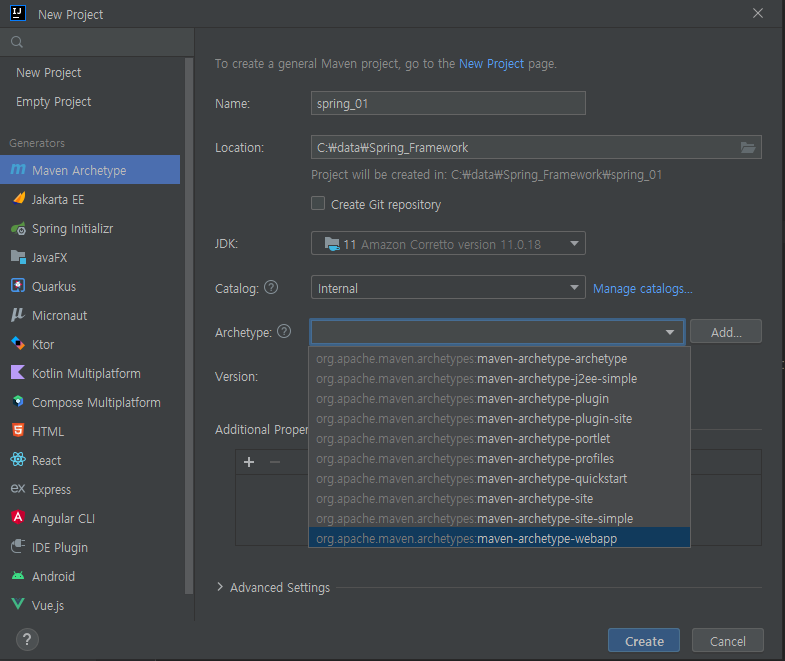
Task: Click the Cancel button
Action: click(727, 640)
